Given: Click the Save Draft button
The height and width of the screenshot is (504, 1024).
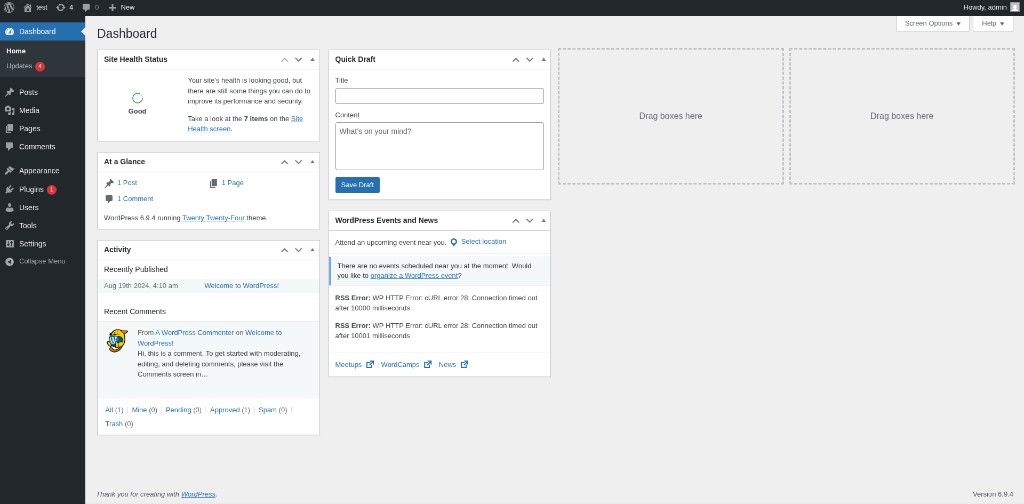Looking at the screenshot, I should point(357,185).
